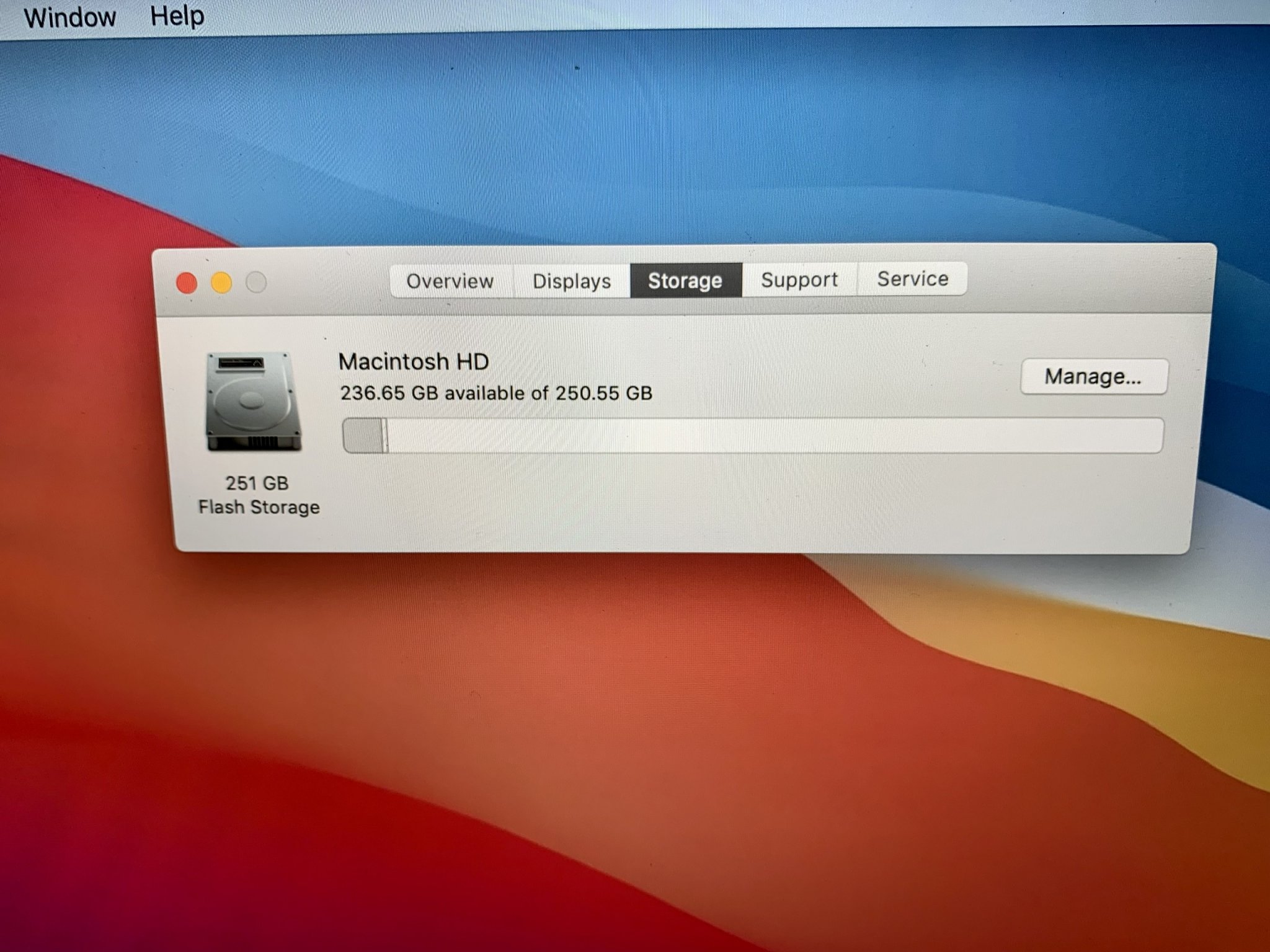1270x952 pixels.
Task: Open the Service tab
Action: [912, 279]
